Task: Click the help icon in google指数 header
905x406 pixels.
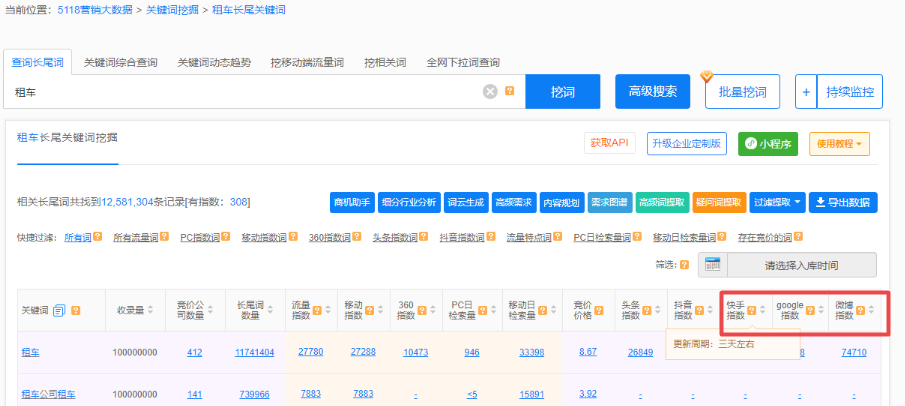Action: tap(809, 310)
